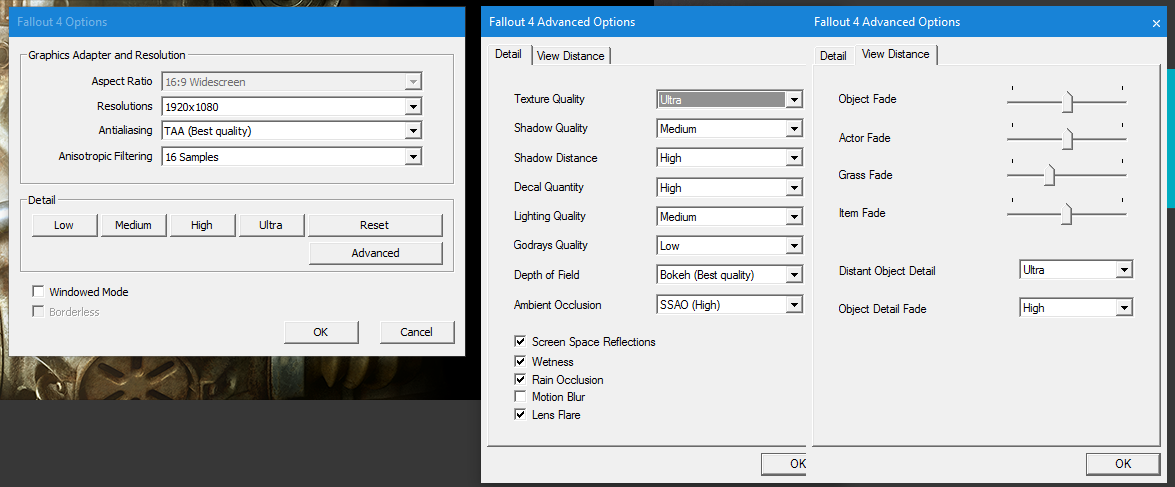Image resolution: width=1175 pixels, height=487 pixels.
Task: Open the Resolutions dropdown showing 1920x1080
Action: 292,106
